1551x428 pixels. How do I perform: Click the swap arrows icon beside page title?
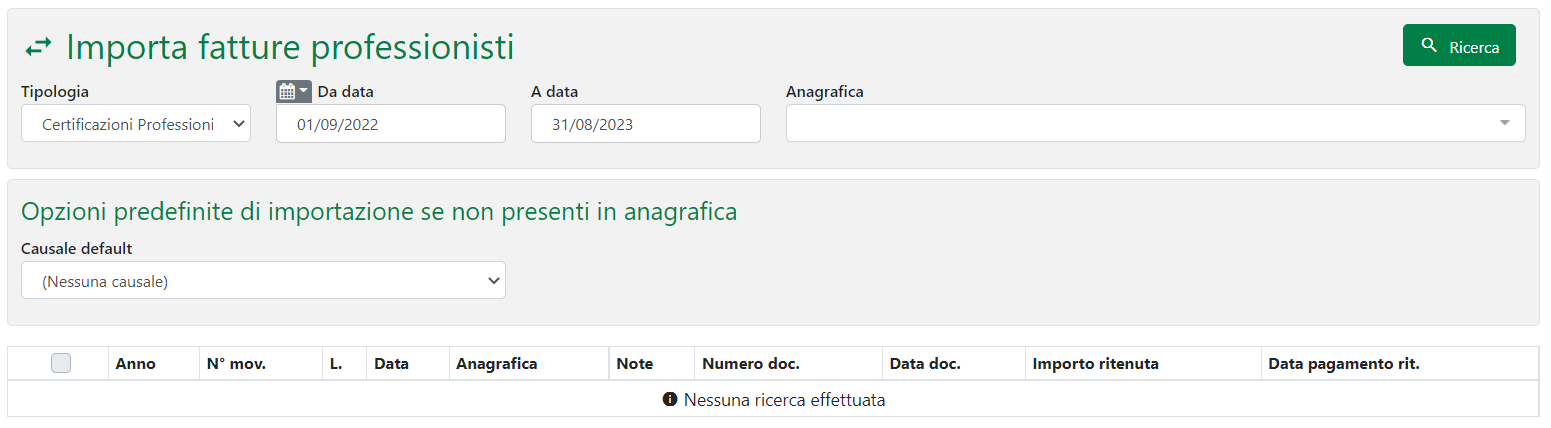tap(39, 48)
